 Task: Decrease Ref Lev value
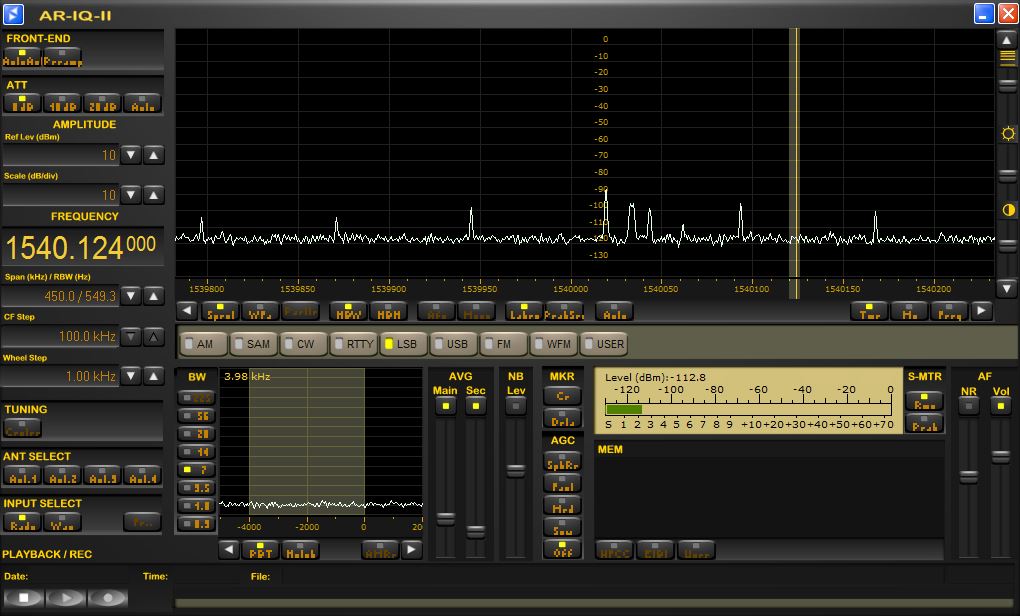coord(131,155)
